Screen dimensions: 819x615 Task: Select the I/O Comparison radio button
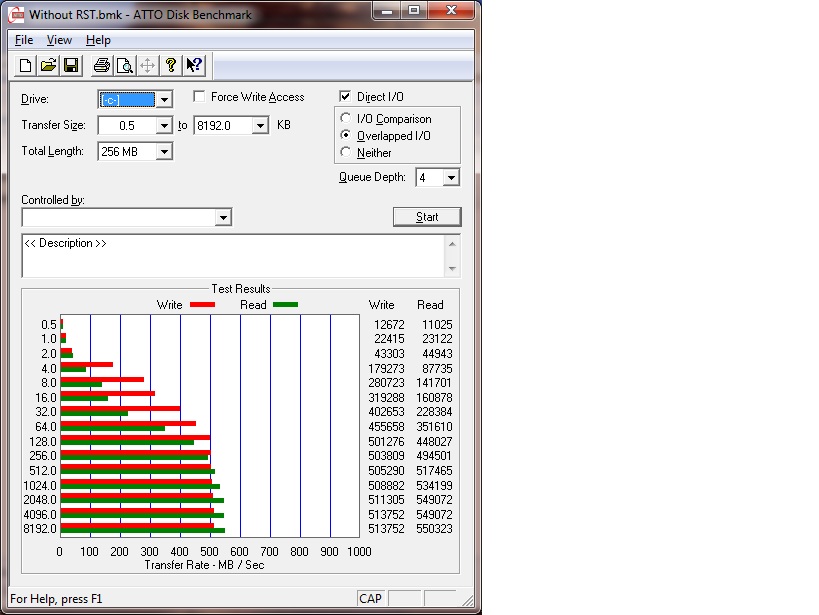point(345,118)
